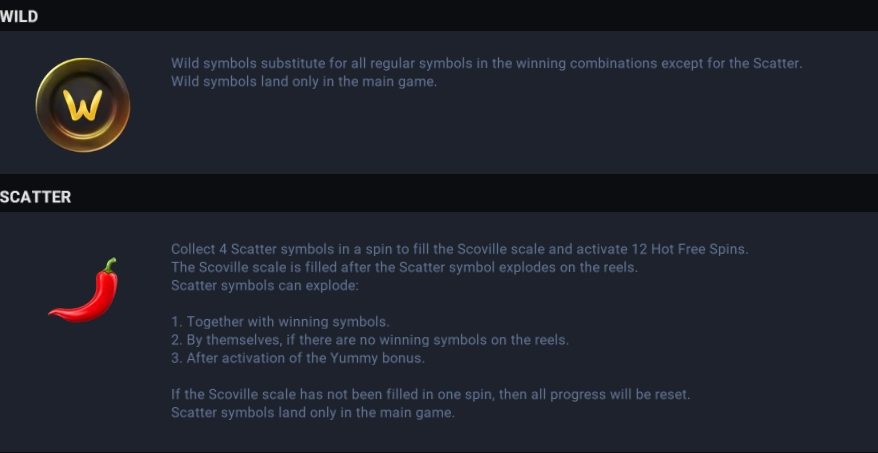878x453 pixels.
Task: Click the 'all progress will be reset' sentence
Action: tap(430, 394)
